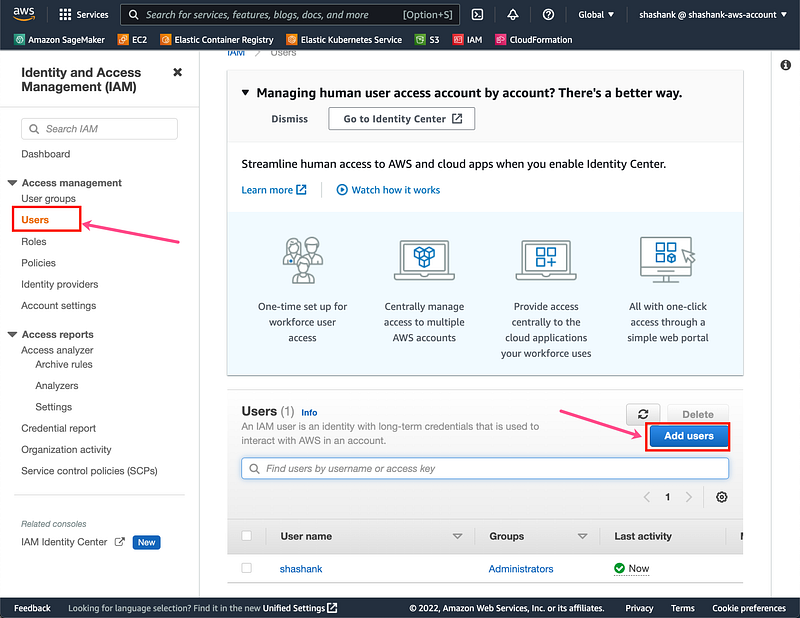Viewport: 800px width, 618px height.
Task: Collapse the Access management section
Action: pyautogui.click(x=13, y=183)
